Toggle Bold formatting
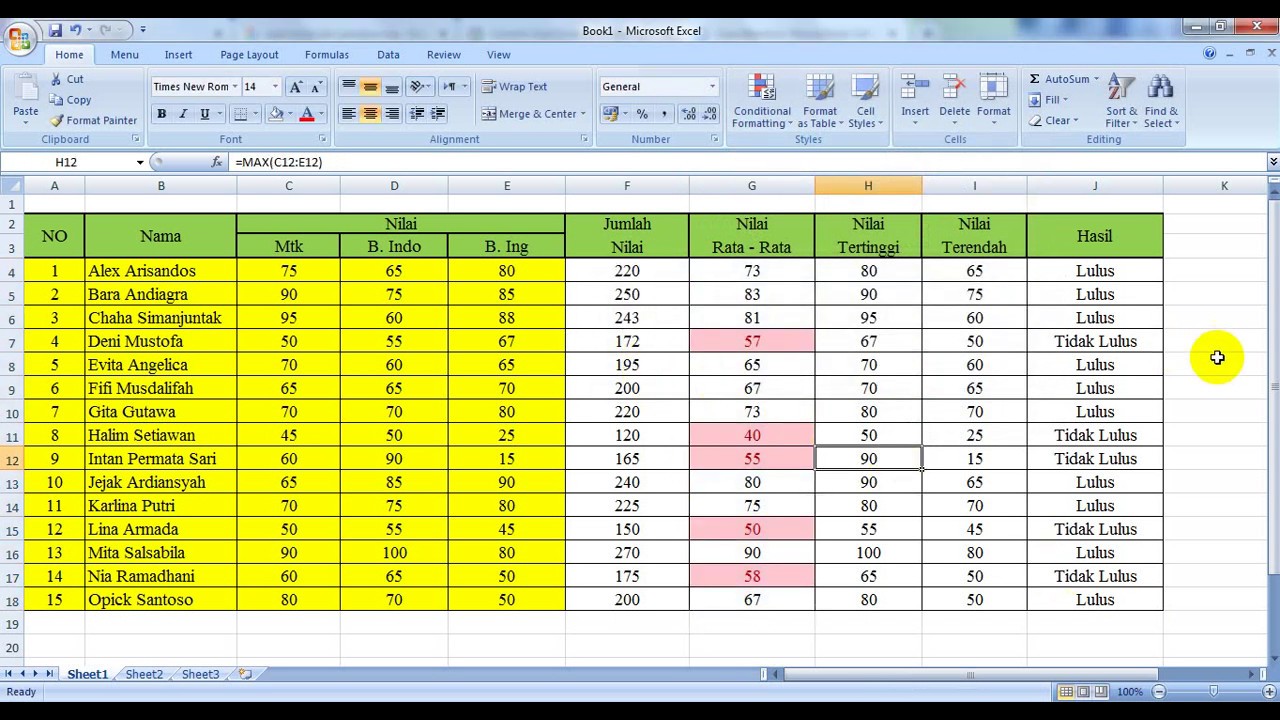The height and width of the screenshot is (720, 1280). pos(161,114)
